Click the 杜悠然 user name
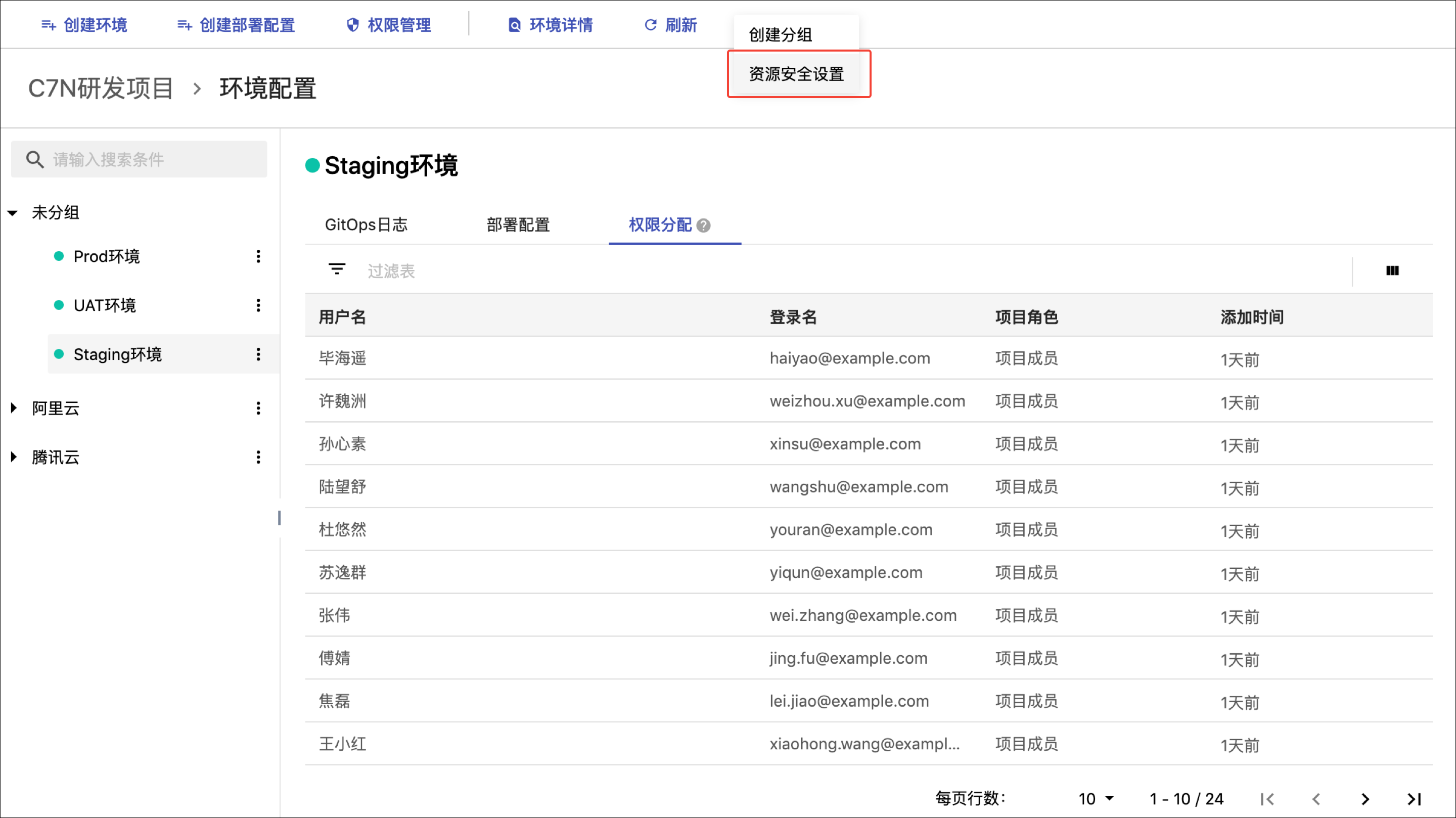Viewport: 1456px width, 818px height. pyautogui.click(x=343, y=530)
